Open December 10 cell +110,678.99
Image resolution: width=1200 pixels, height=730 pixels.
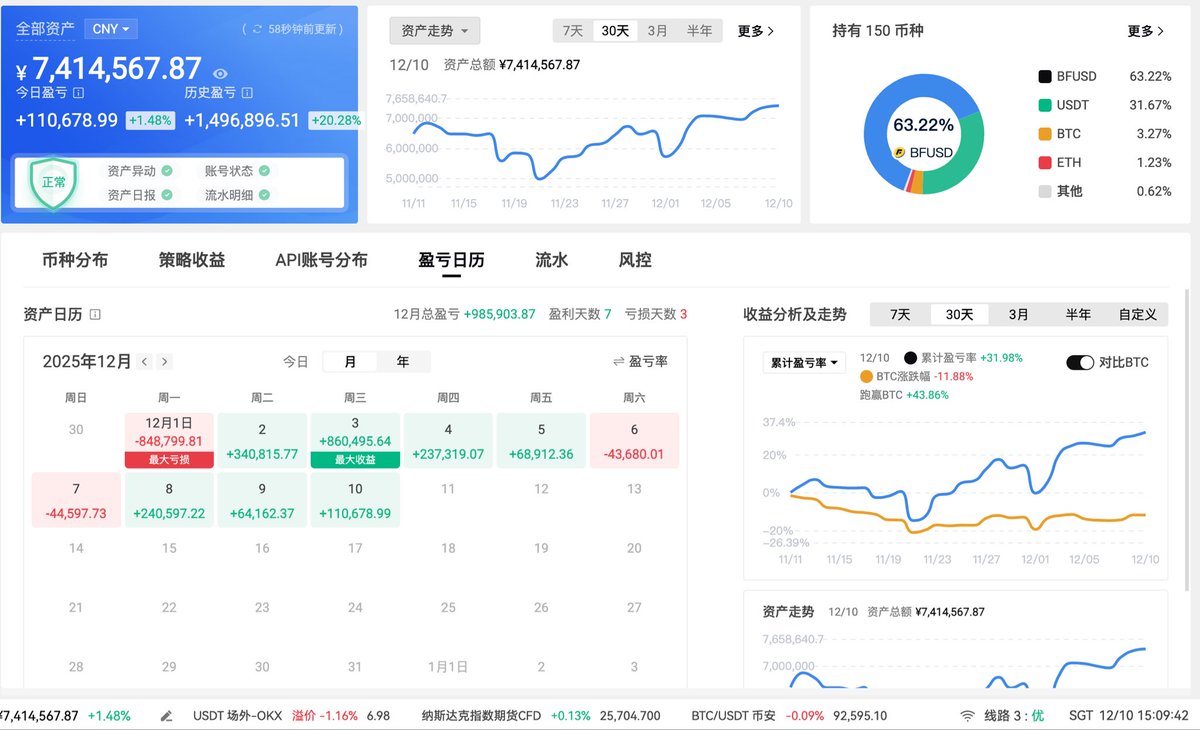click(355, 500)
